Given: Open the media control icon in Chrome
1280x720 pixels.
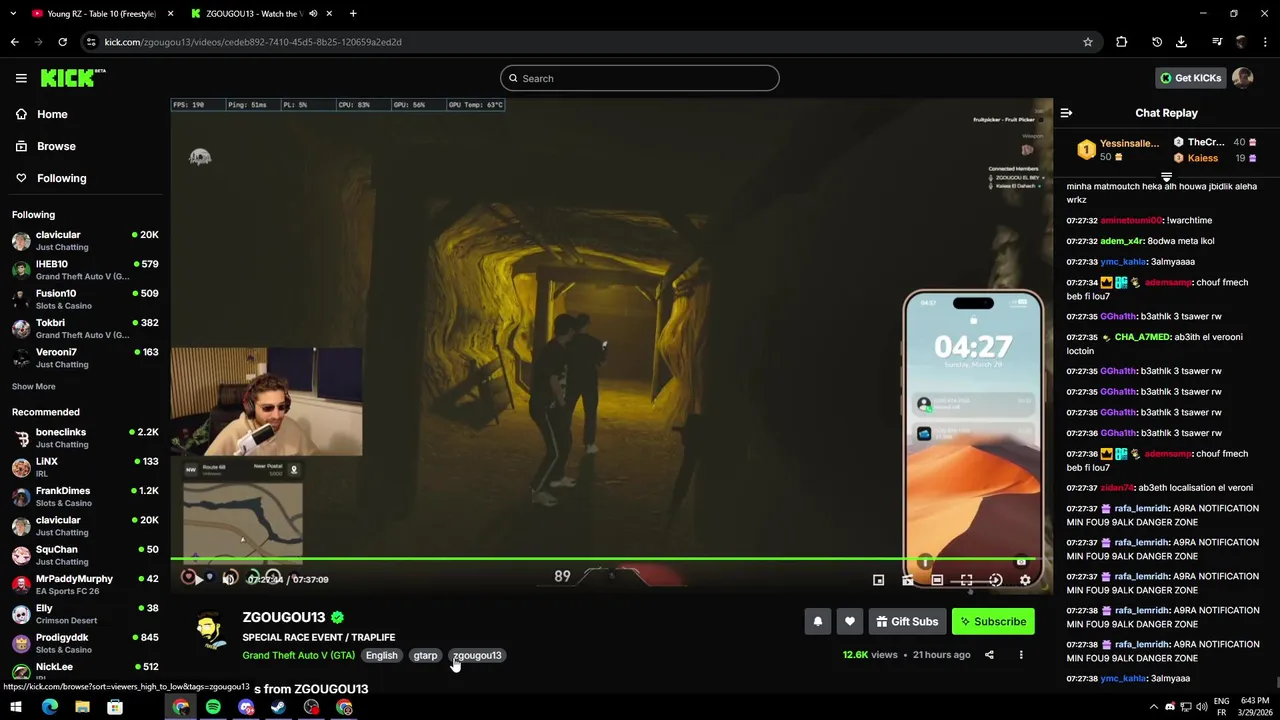Looking at the screenshot, I should point(1217,42).
